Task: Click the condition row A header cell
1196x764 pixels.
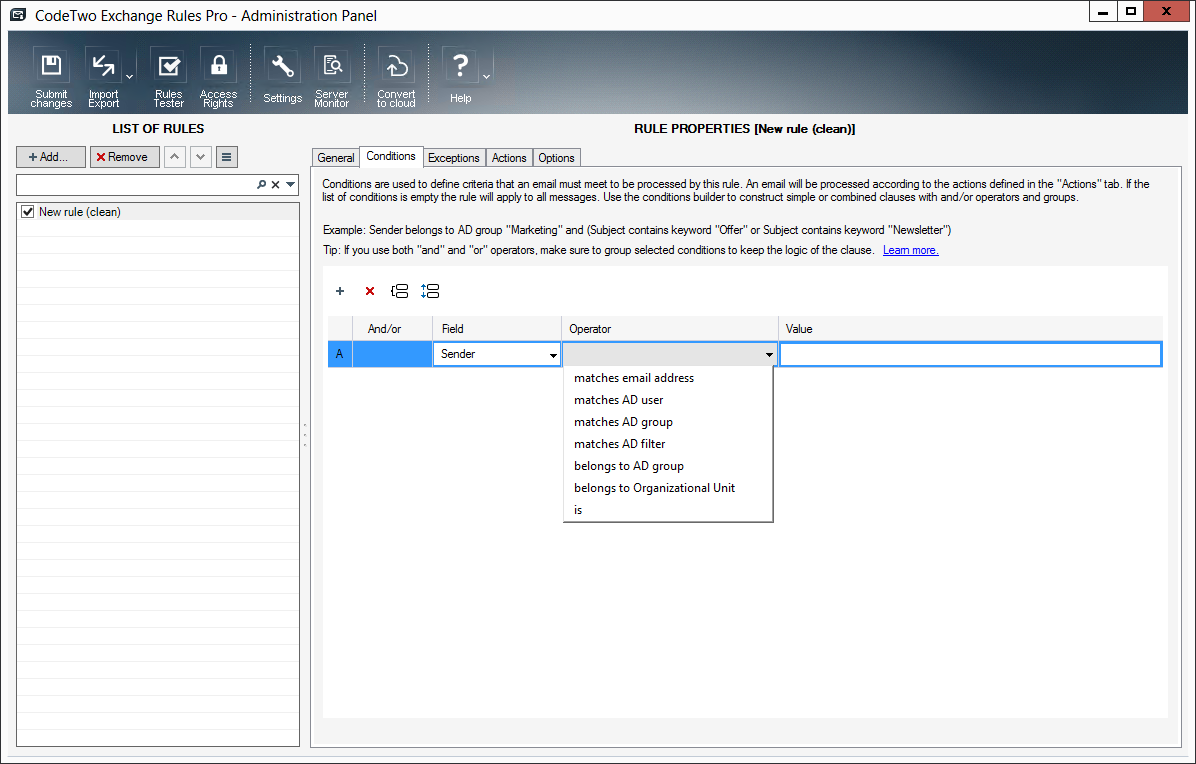Action: coord(340,355)
